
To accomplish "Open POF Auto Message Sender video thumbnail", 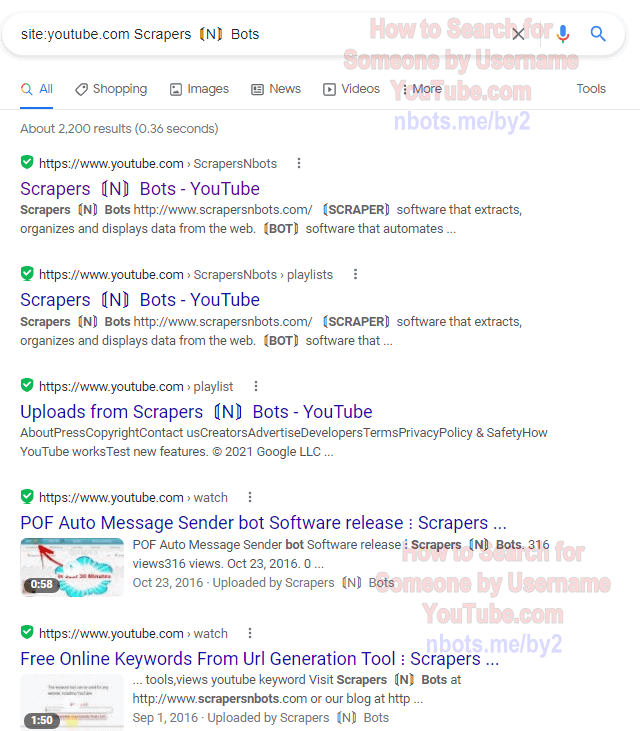I will click(x=72, y=567).
